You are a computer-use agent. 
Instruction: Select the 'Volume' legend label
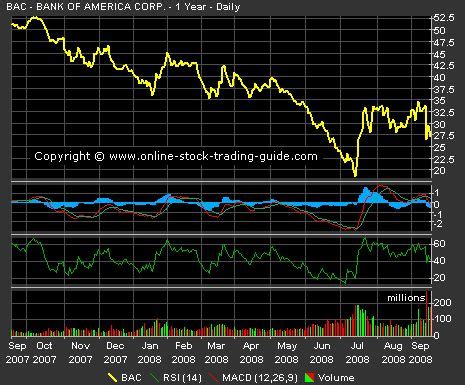pyautogui.click(x=336, y=378)
